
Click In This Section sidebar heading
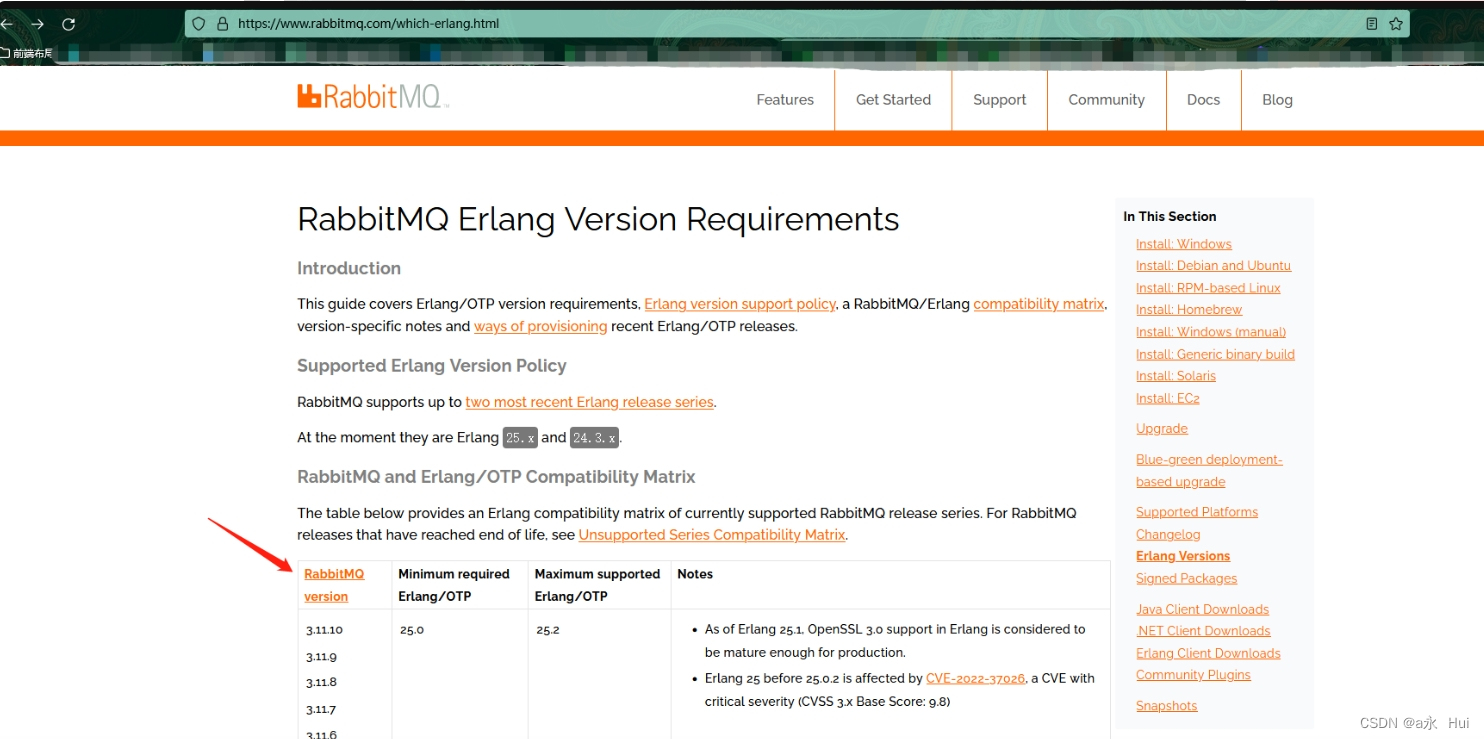(x=1170, y=216)
